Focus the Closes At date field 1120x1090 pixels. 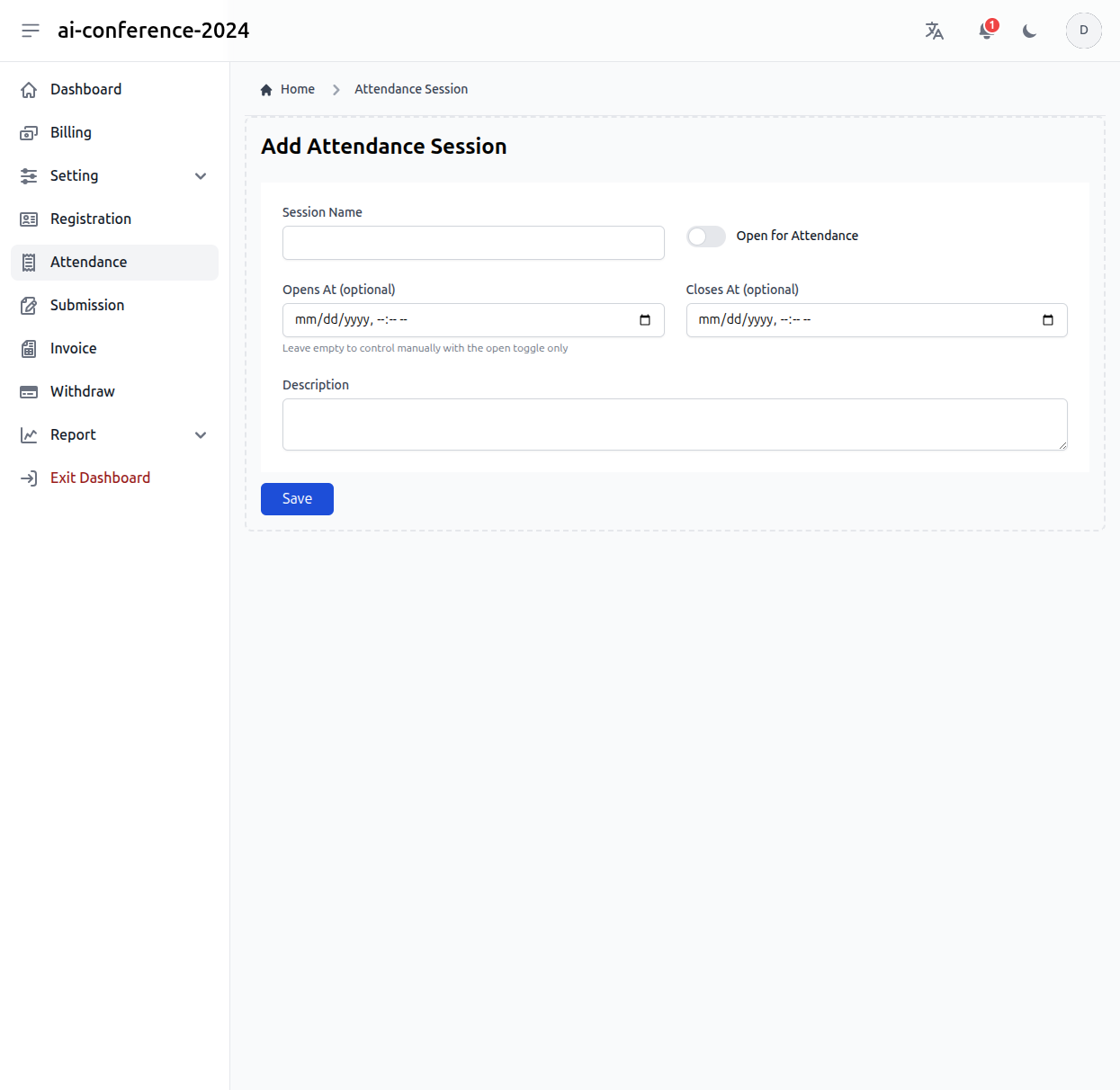876,320
